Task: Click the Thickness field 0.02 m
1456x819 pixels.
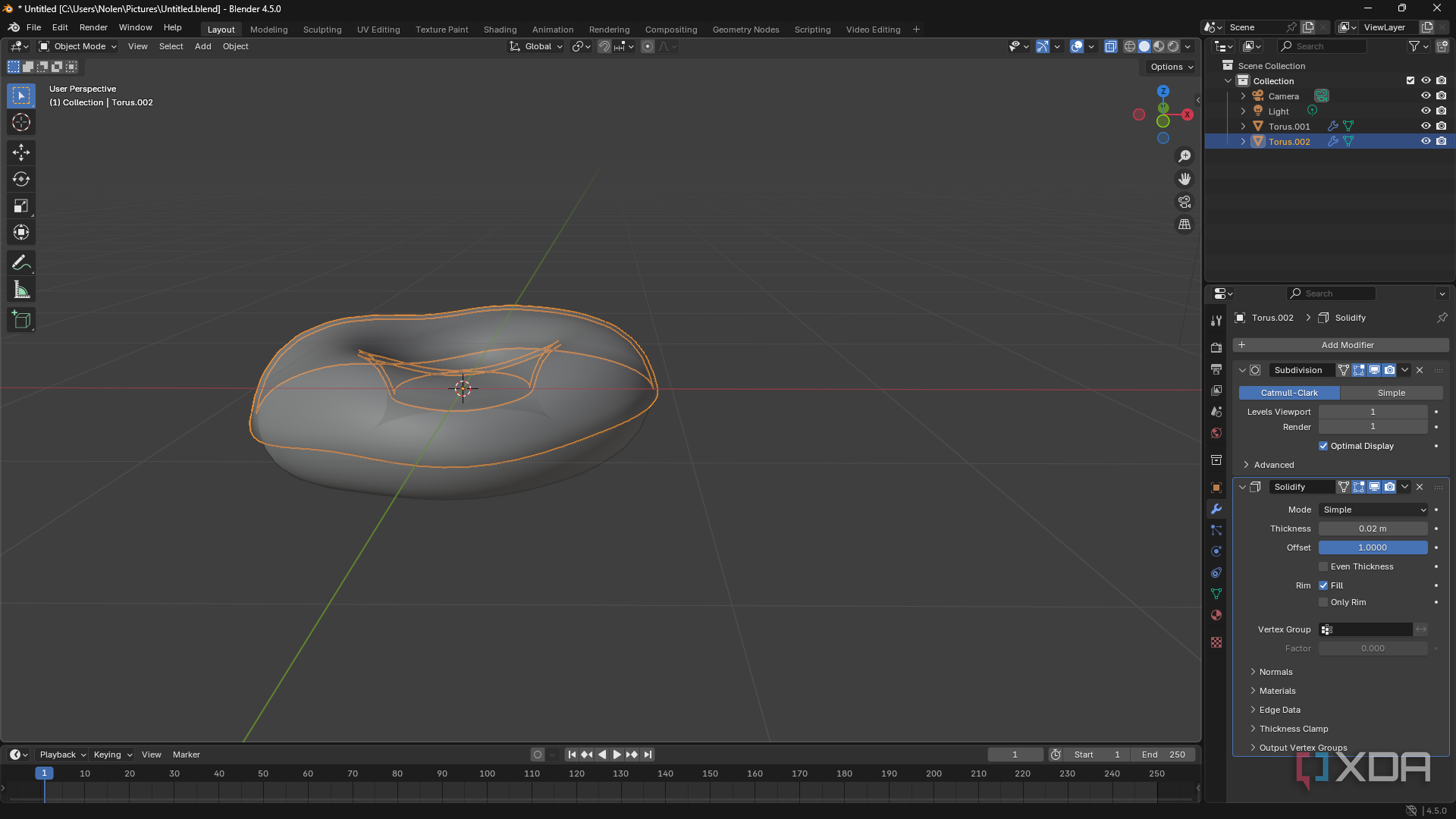Action: coord(1373,529)
